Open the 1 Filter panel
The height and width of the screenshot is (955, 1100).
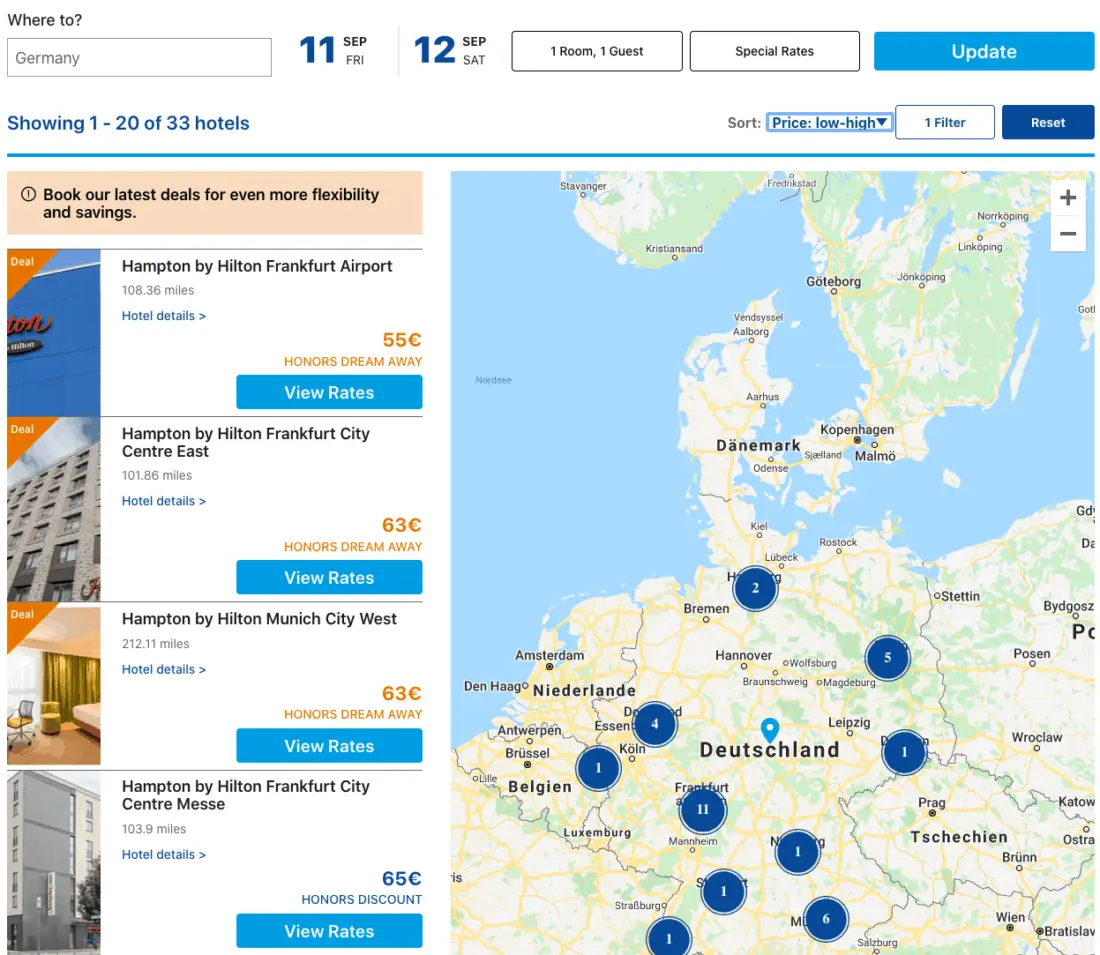point(944,122)
